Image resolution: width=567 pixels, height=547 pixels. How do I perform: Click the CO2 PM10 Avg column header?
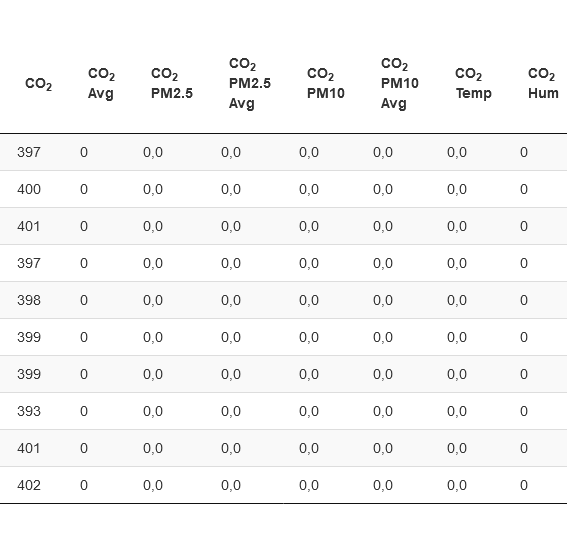[400, 84]
